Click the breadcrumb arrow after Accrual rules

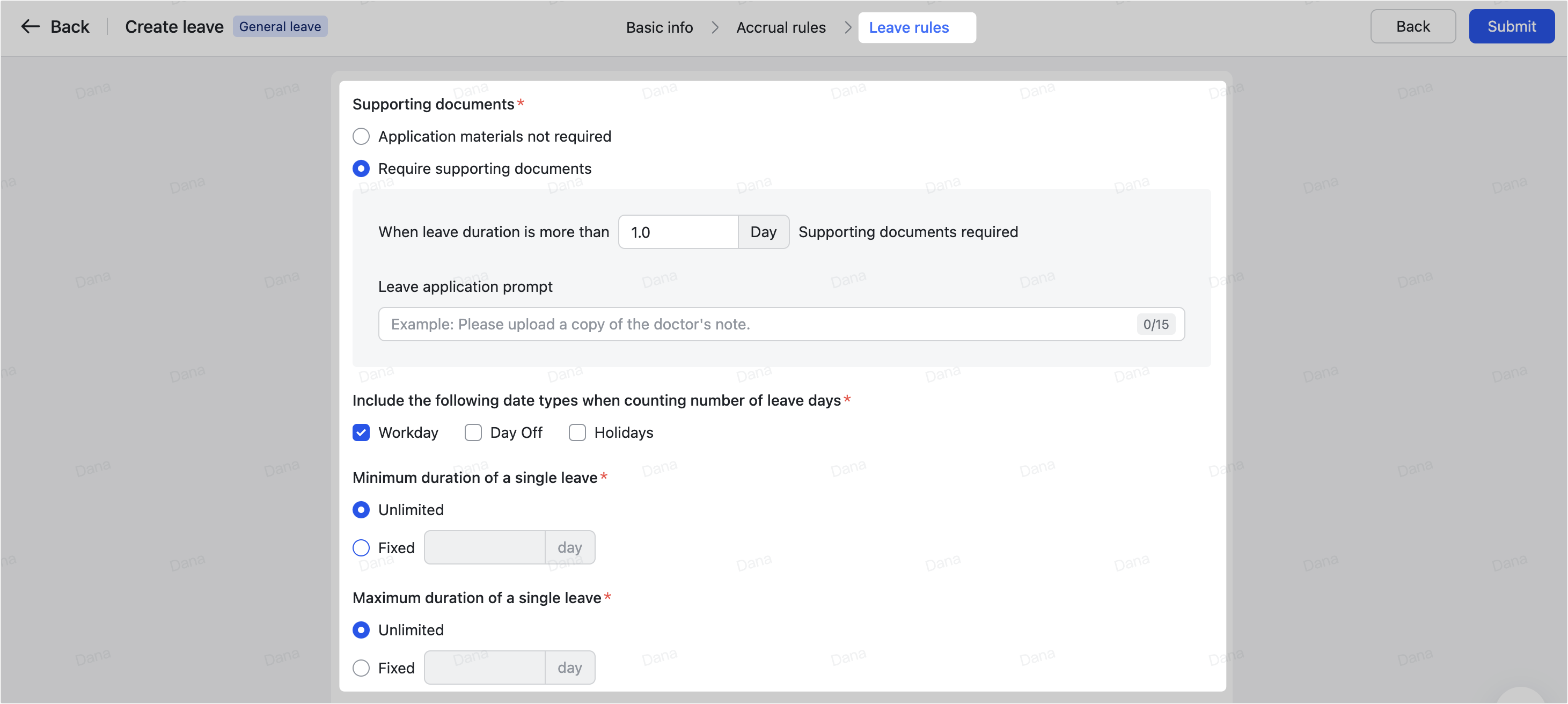coord(847,27)
